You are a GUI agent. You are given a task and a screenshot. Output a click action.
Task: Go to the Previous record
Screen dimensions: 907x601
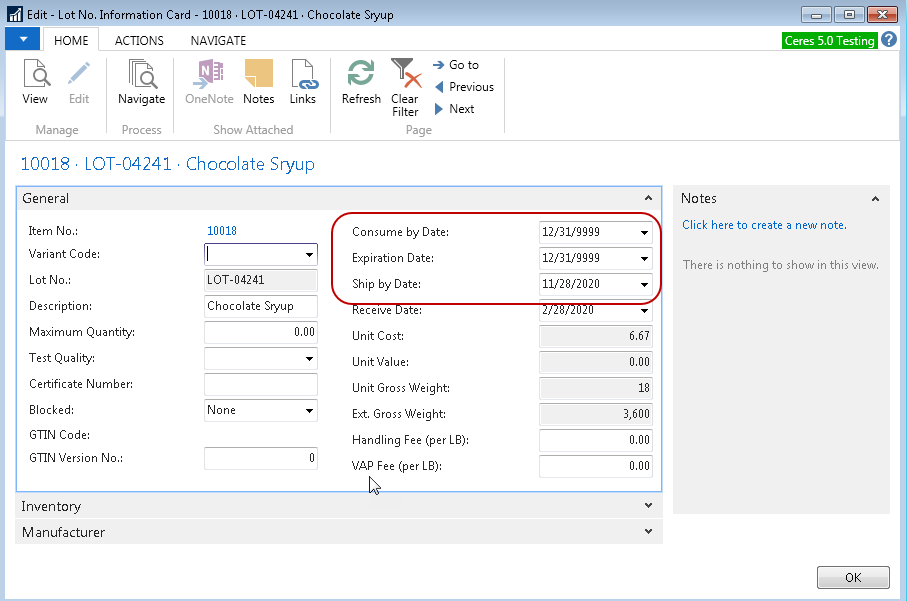click(x=463, y=87)
